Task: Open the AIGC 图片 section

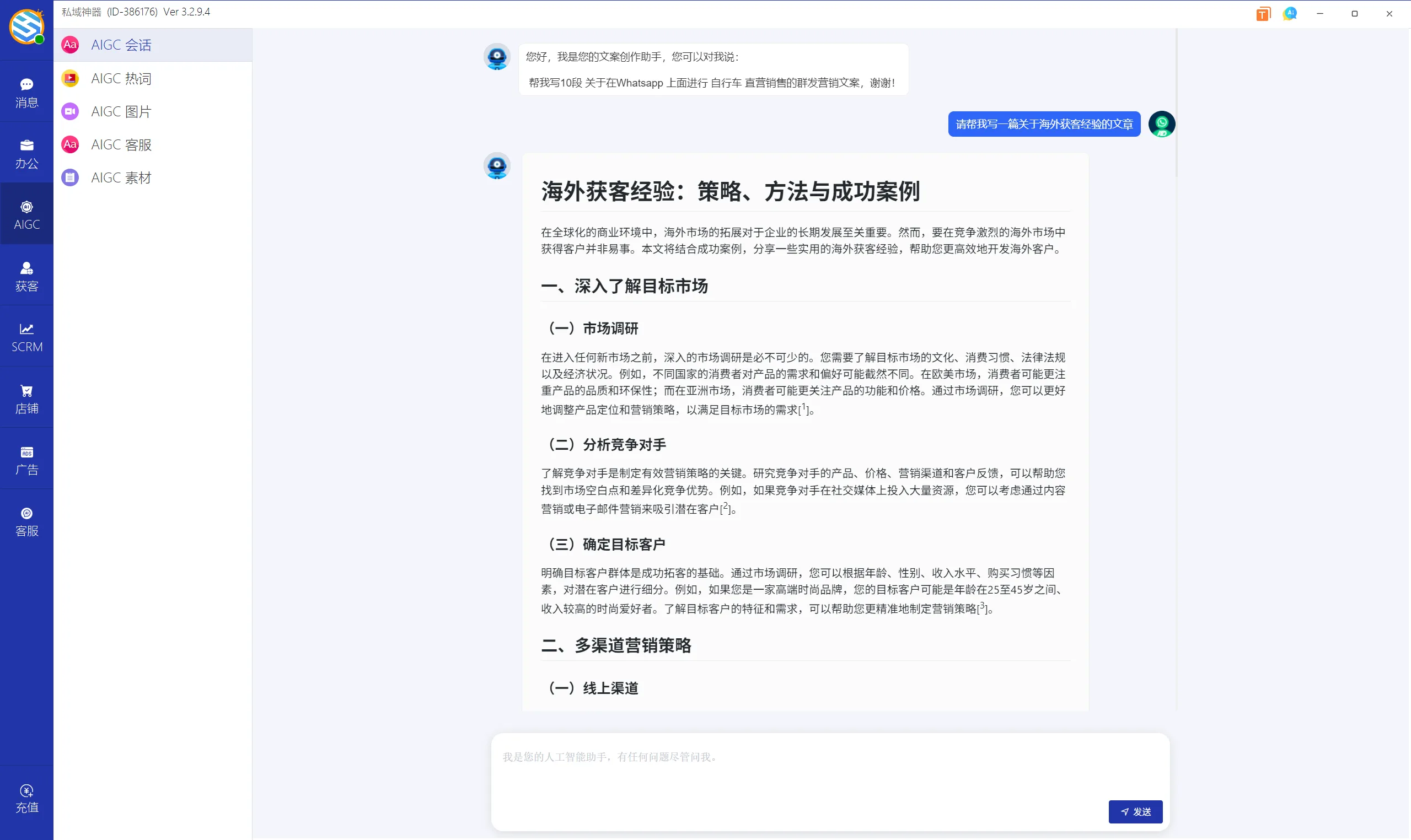Action: (121, 111)
